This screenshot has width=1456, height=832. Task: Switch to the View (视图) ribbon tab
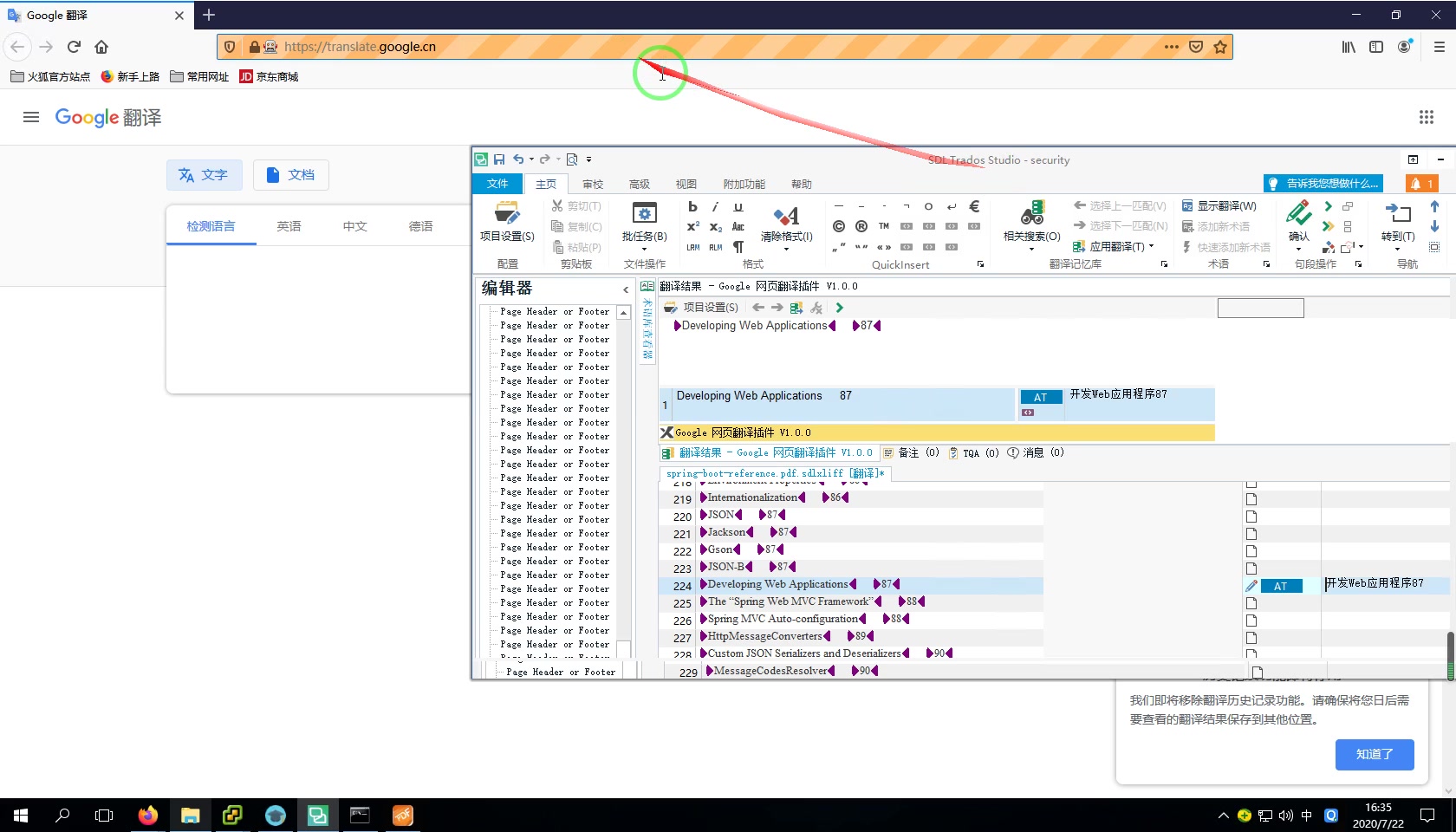[686, 184]
